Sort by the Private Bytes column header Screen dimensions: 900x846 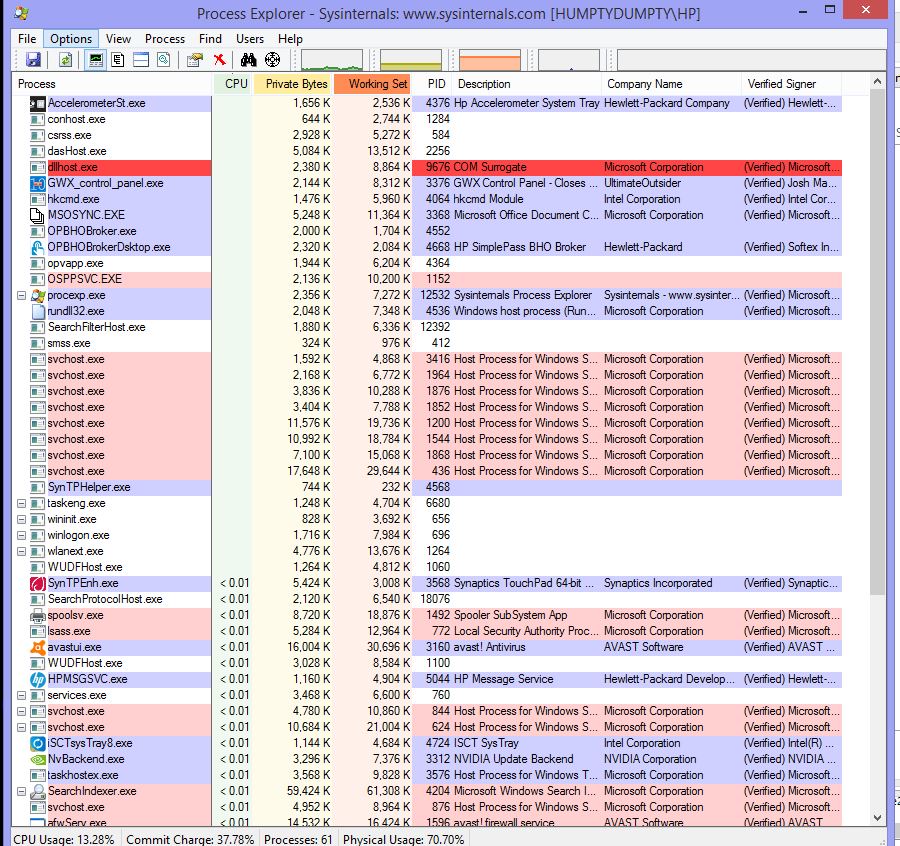click(292, 84)
